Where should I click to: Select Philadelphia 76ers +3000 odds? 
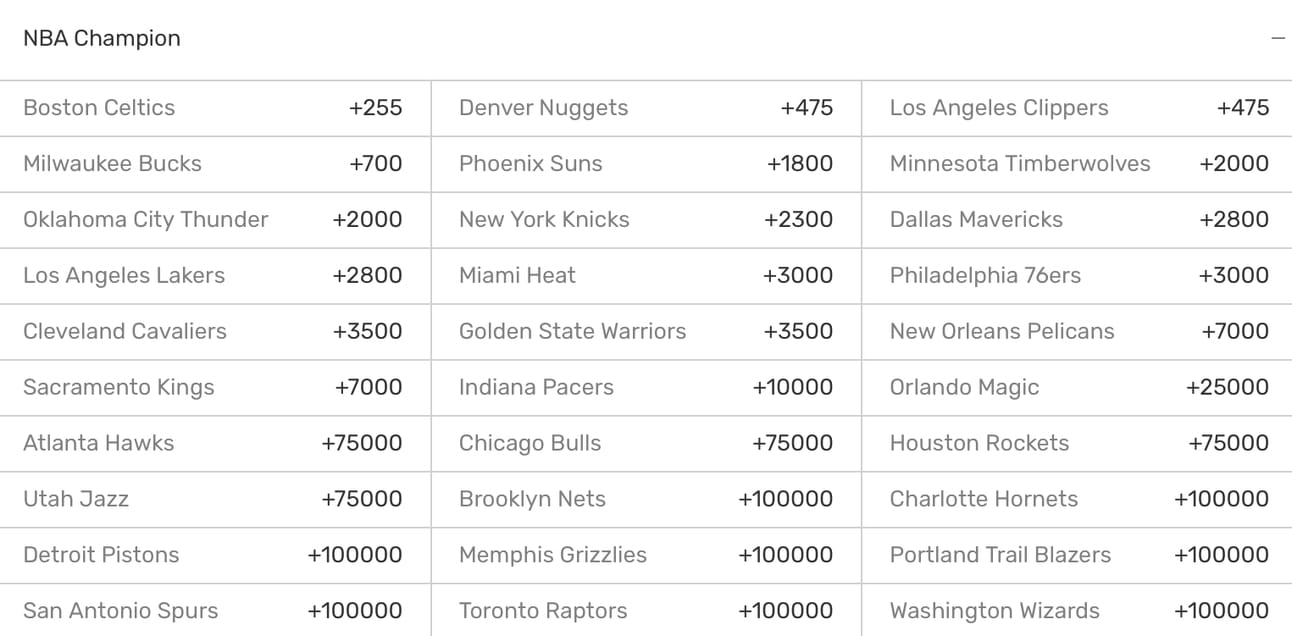pos(1077,276)
